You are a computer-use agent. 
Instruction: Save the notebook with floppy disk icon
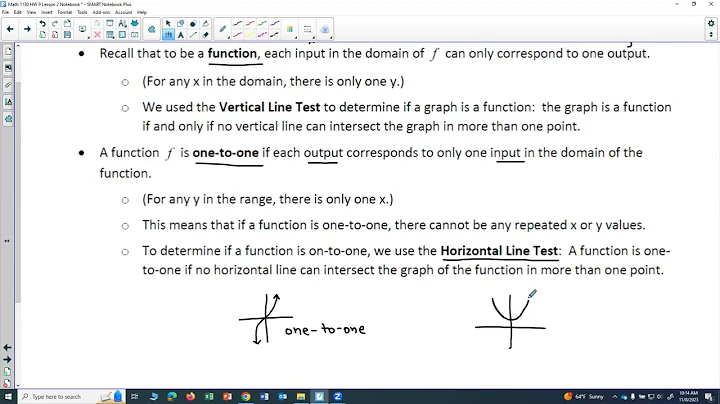[x=68, y=34]
